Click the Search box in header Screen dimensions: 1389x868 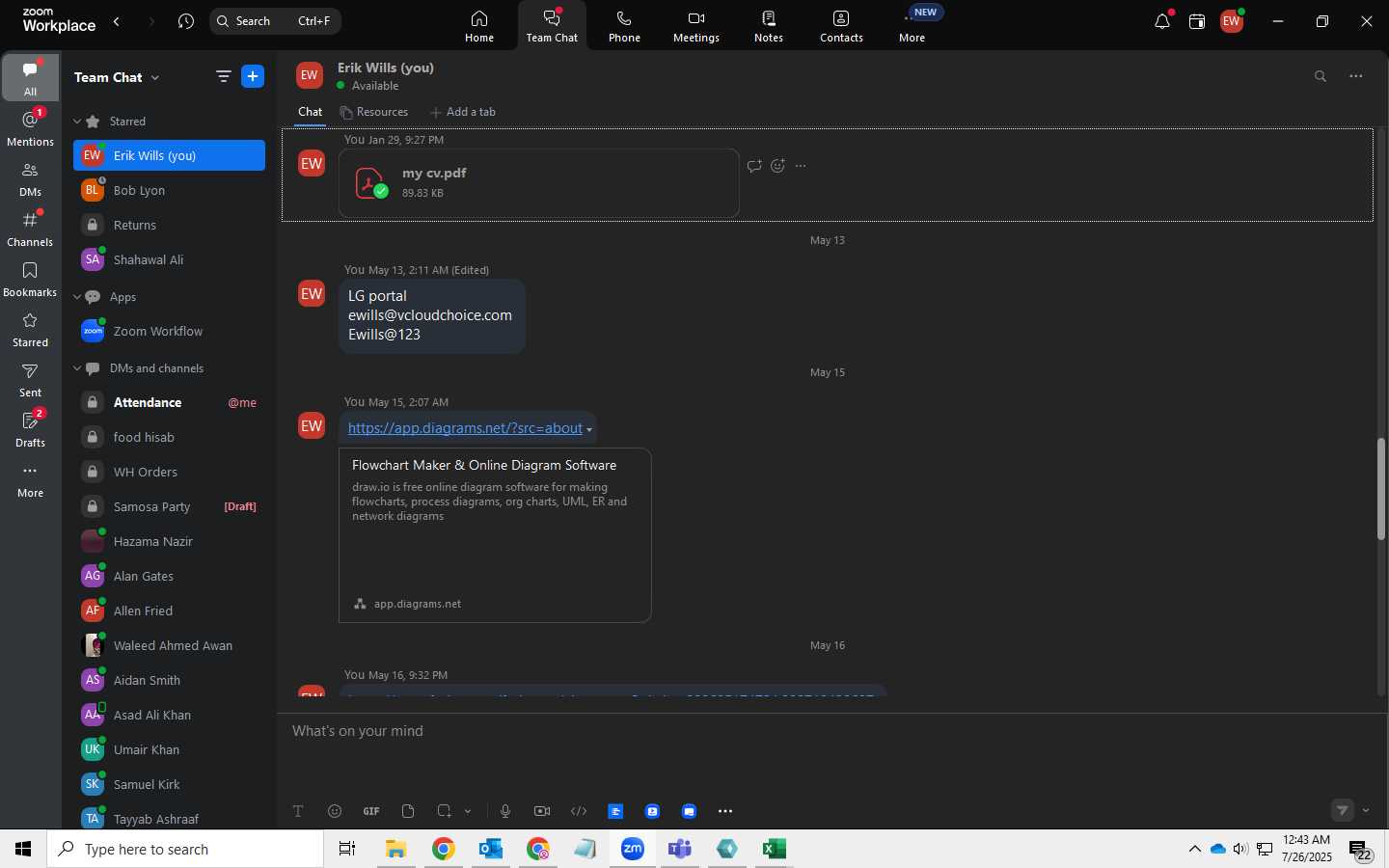click(275, 21)
